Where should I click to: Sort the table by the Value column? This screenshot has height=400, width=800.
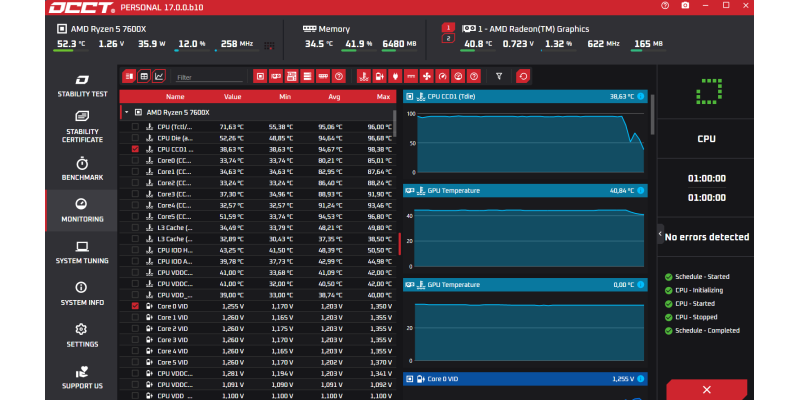(x=233, y=96)
